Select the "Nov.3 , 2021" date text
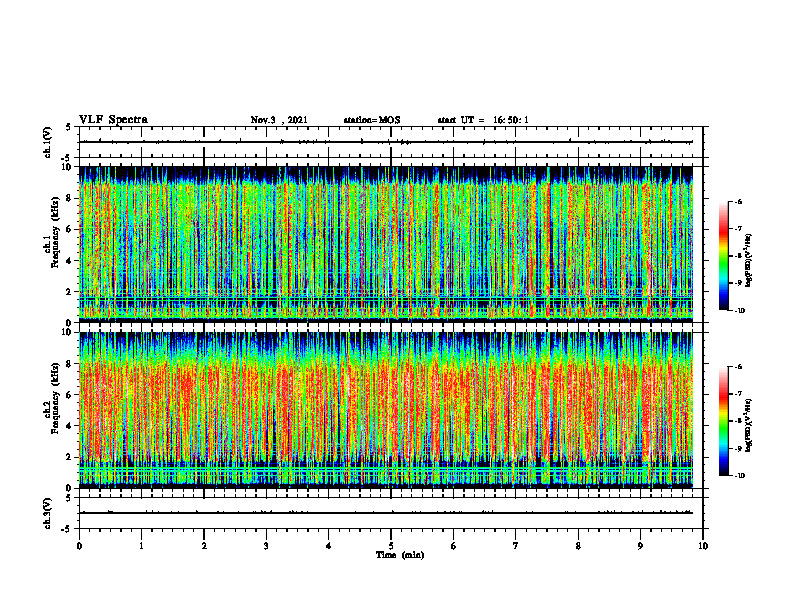 point(279,120)
